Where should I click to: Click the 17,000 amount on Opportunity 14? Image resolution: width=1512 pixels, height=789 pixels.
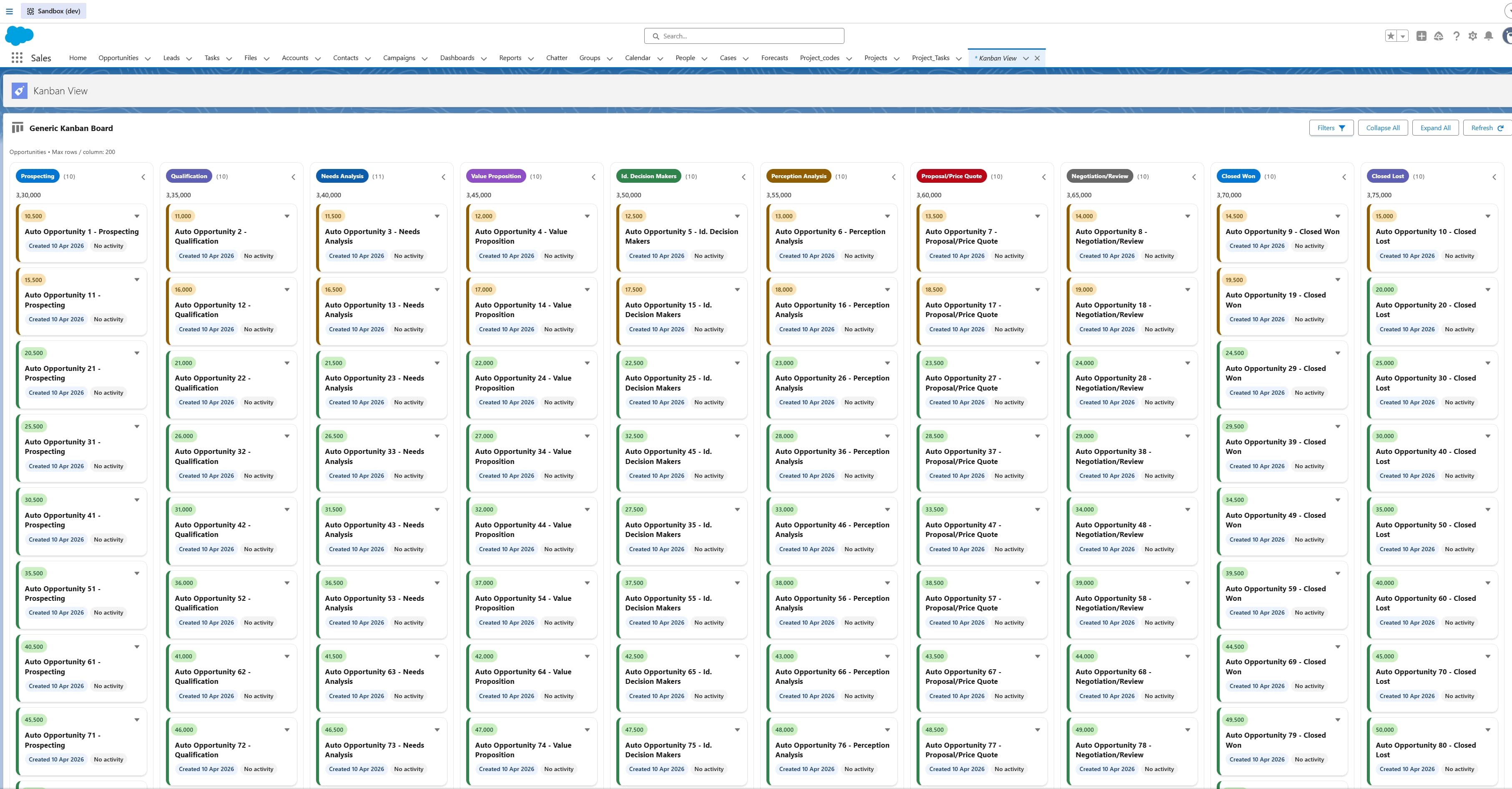coord(484,290)
